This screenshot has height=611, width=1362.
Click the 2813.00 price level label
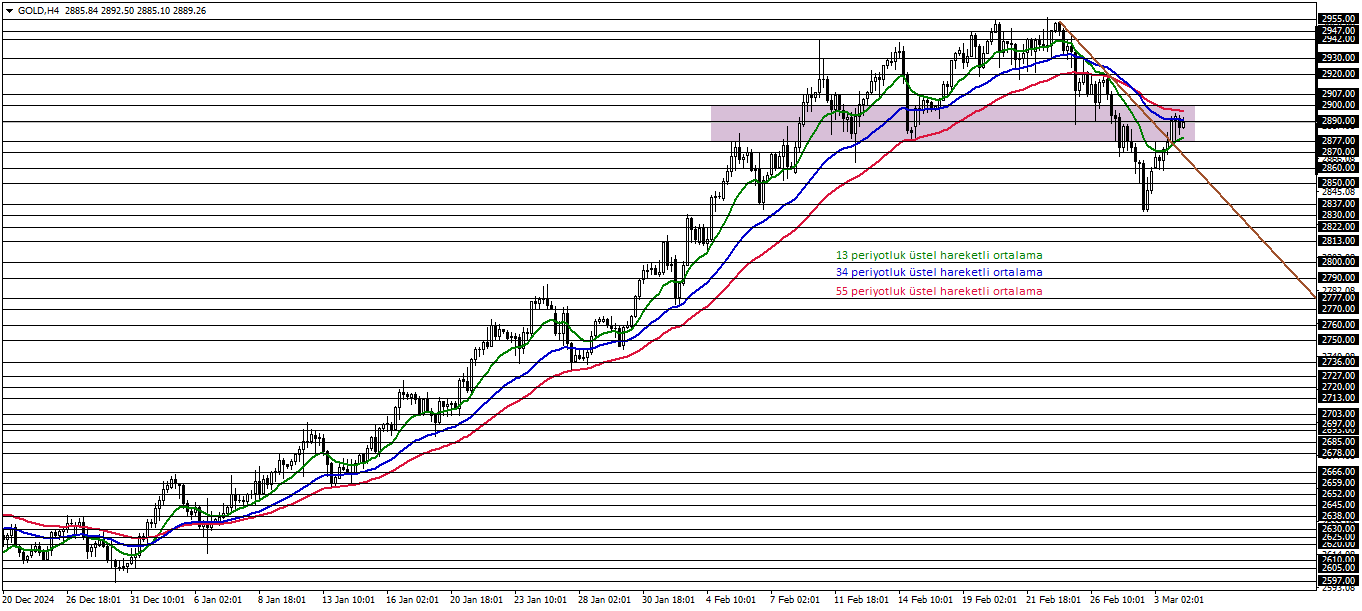pyautogui.click(x=1338, y=241)
